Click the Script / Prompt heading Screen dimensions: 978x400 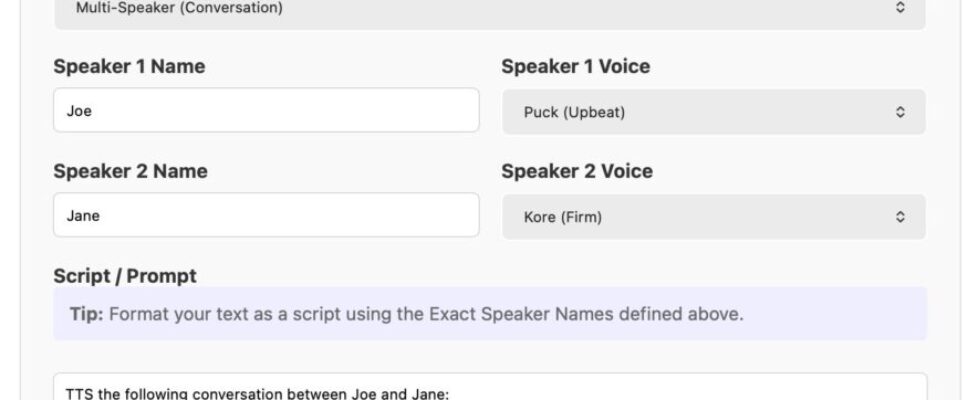124,275
